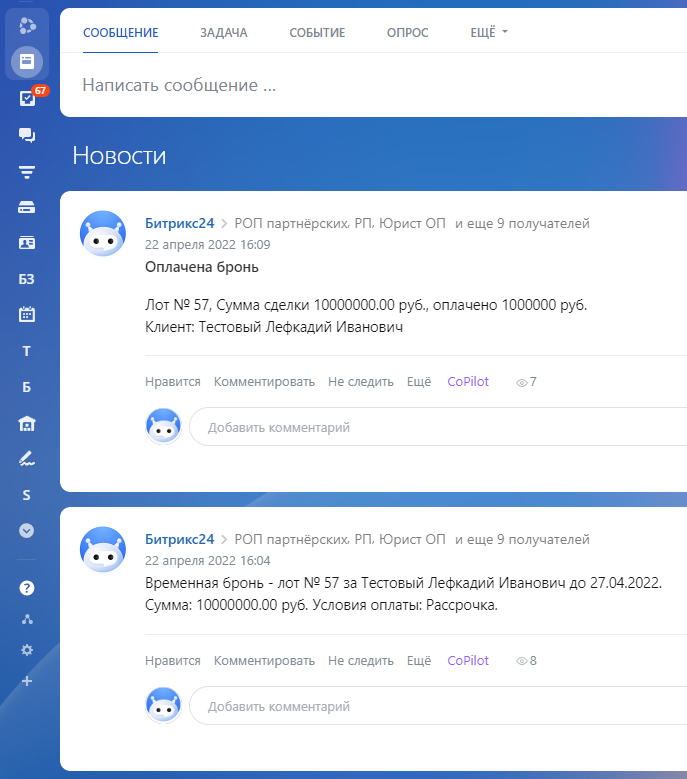Open the settings gear in sidebar
687x779 pixels.
pyautogui.click(x=27, y=650)
